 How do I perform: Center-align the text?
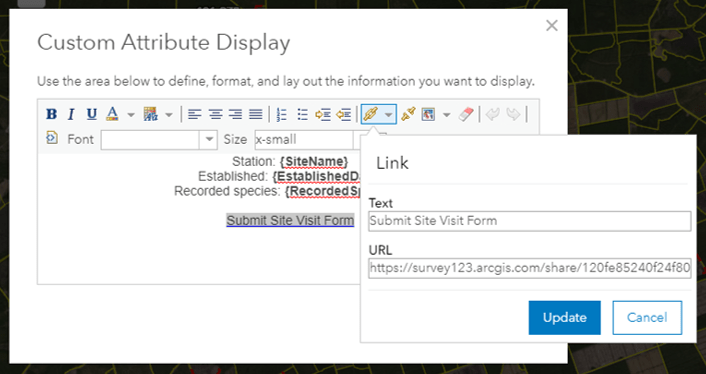(215, 114)
